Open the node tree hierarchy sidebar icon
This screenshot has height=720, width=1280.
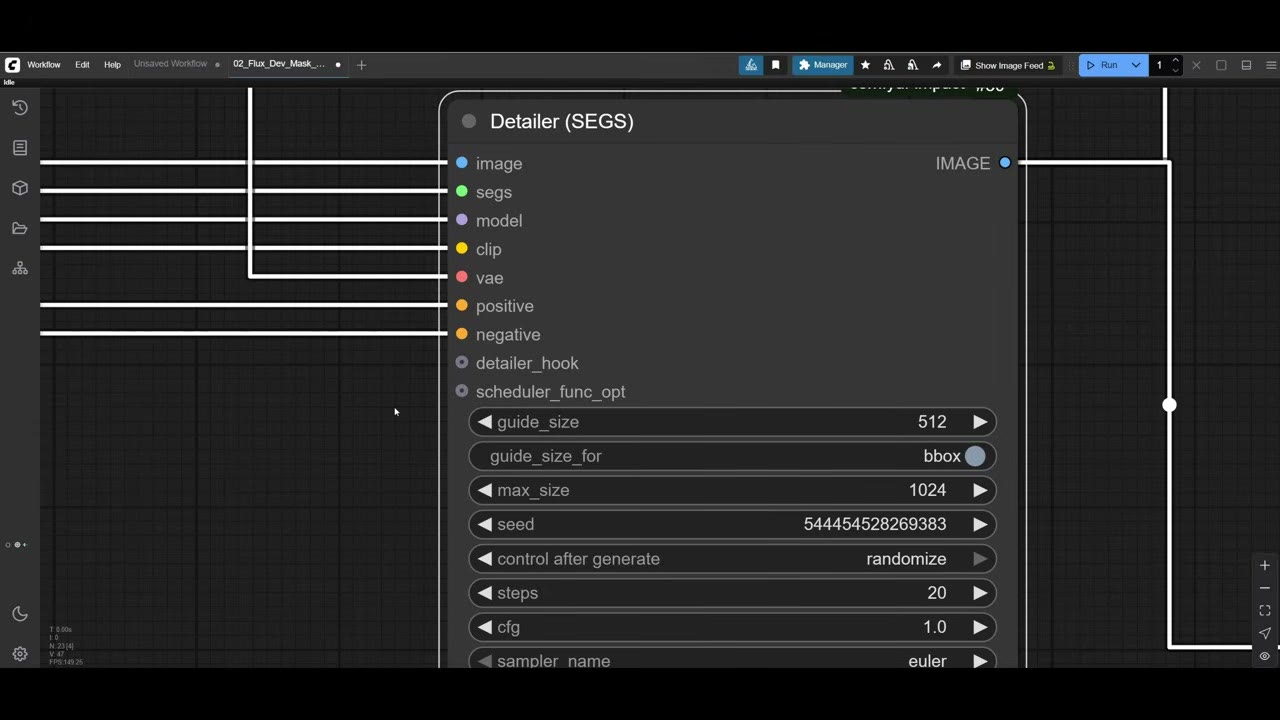(20, 268)
